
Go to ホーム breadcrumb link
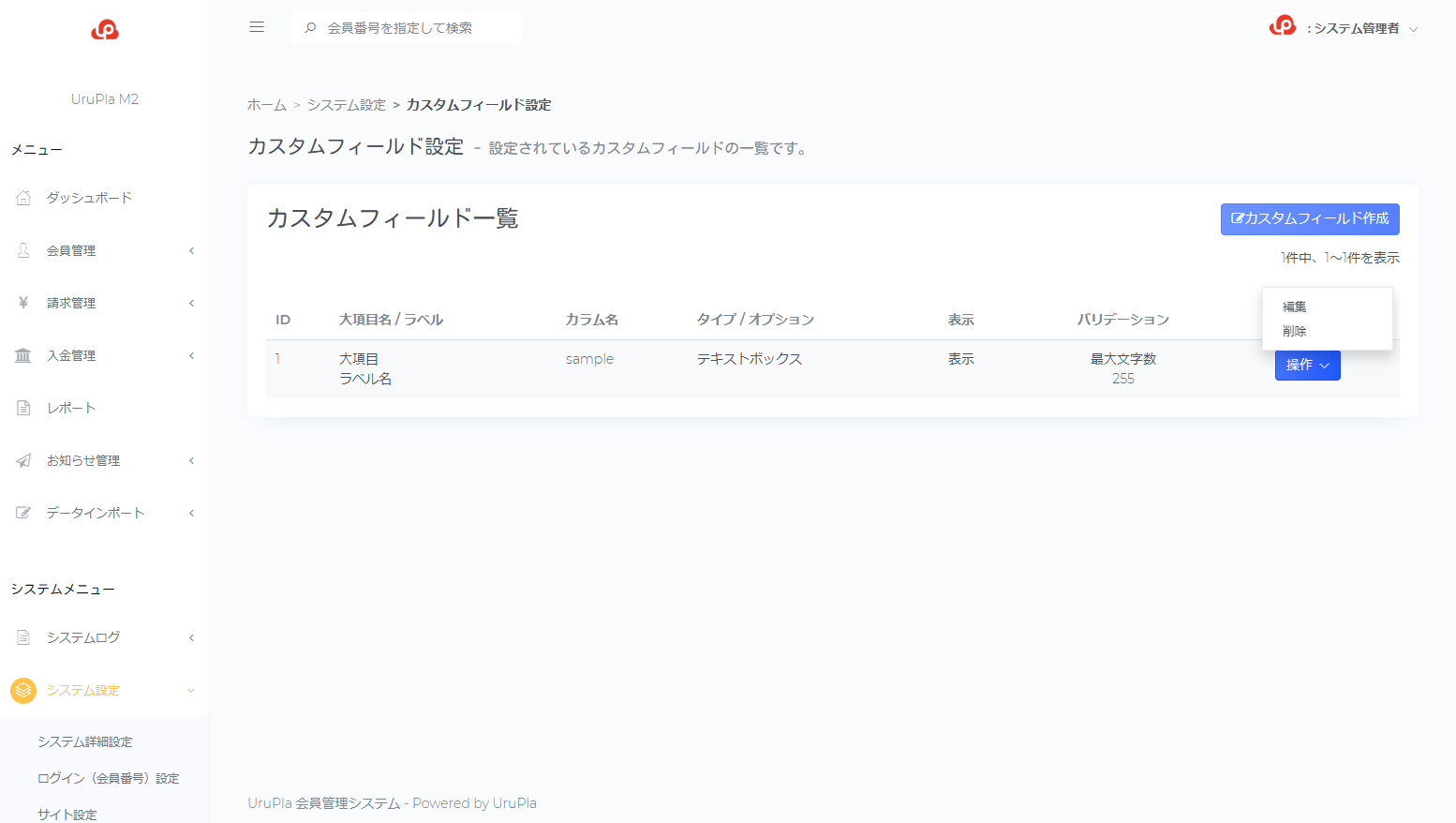point(267,105)
